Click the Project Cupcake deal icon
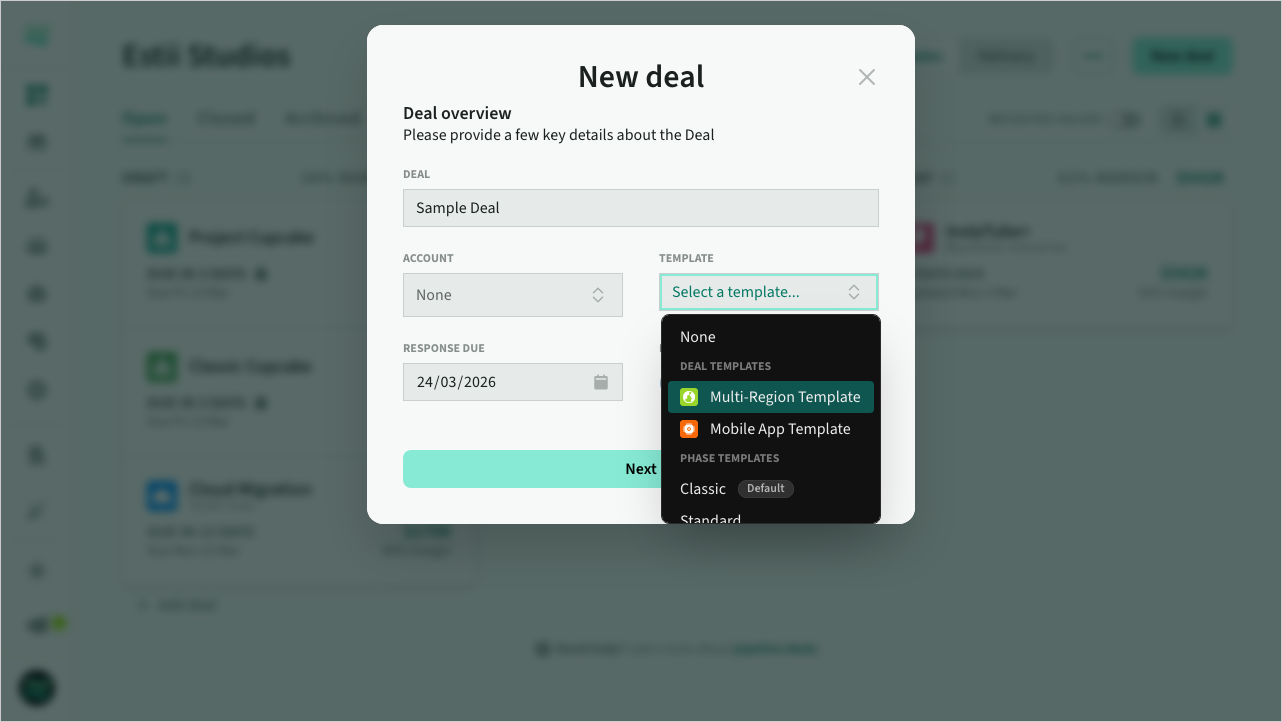The height and width of the screenshot is (722, 1282). click(161, 238)
